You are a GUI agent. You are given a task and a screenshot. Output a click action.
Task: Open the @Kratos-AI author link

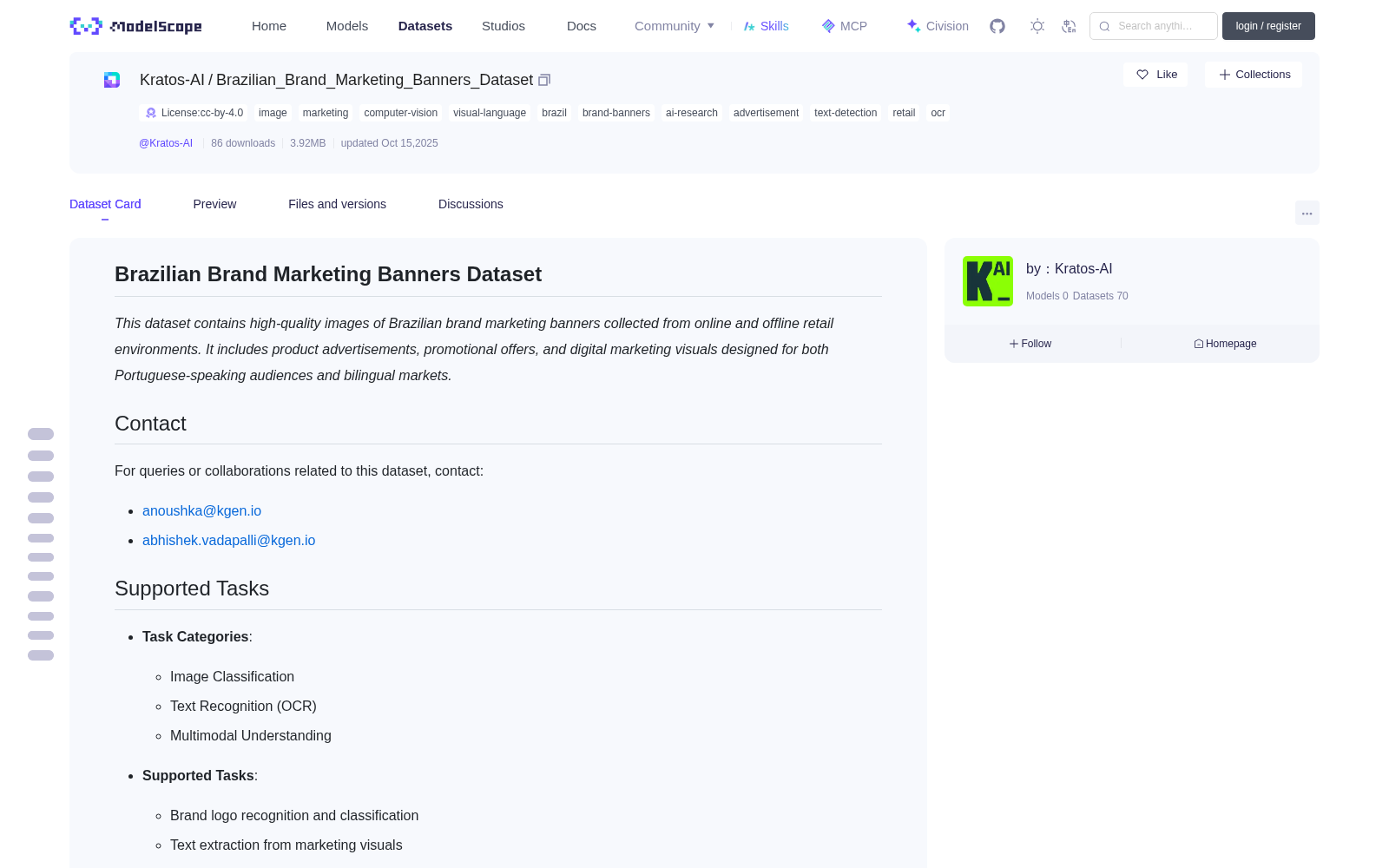[166, 143]
